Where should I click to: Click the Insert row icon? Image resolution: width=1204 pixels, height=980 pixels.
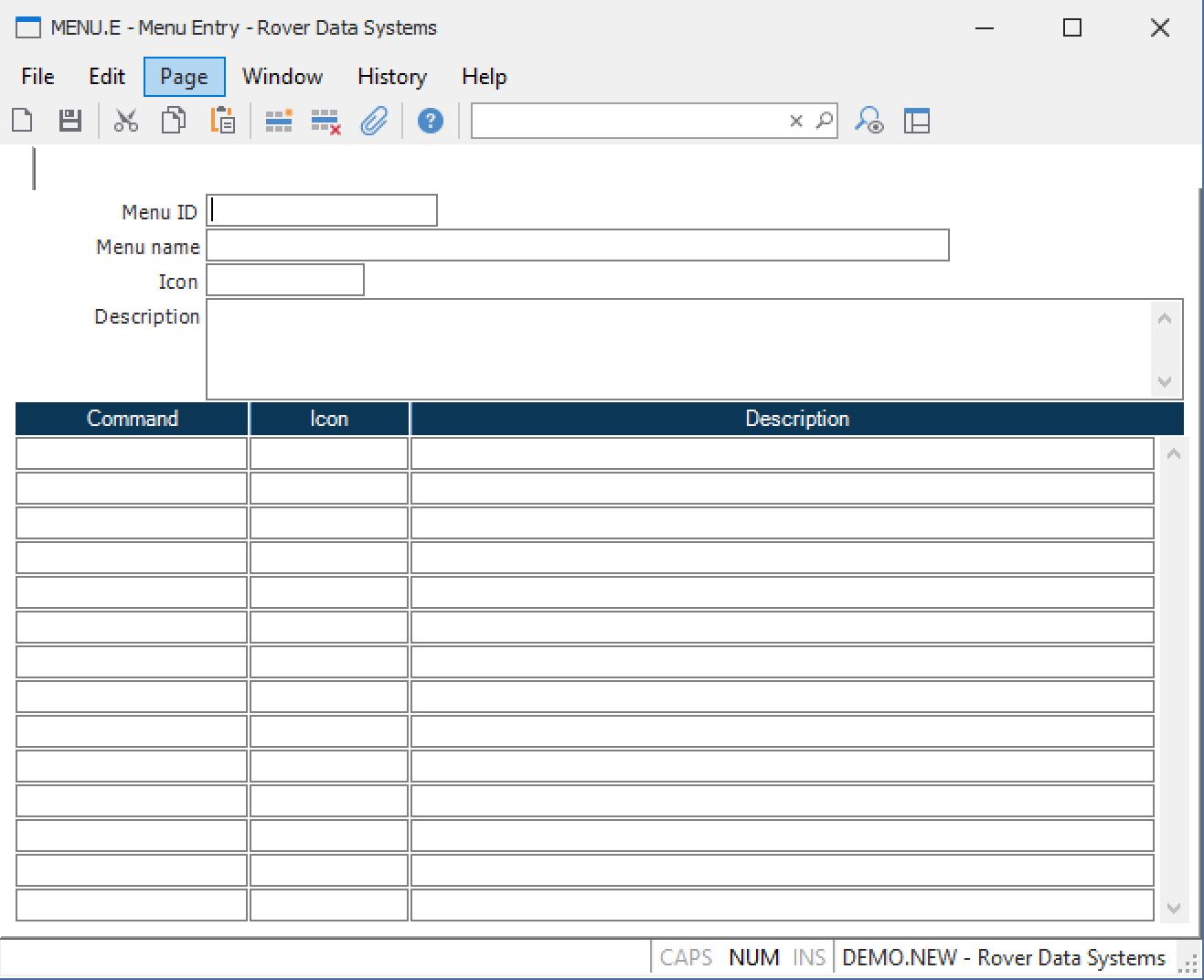[x=278, y=121]
